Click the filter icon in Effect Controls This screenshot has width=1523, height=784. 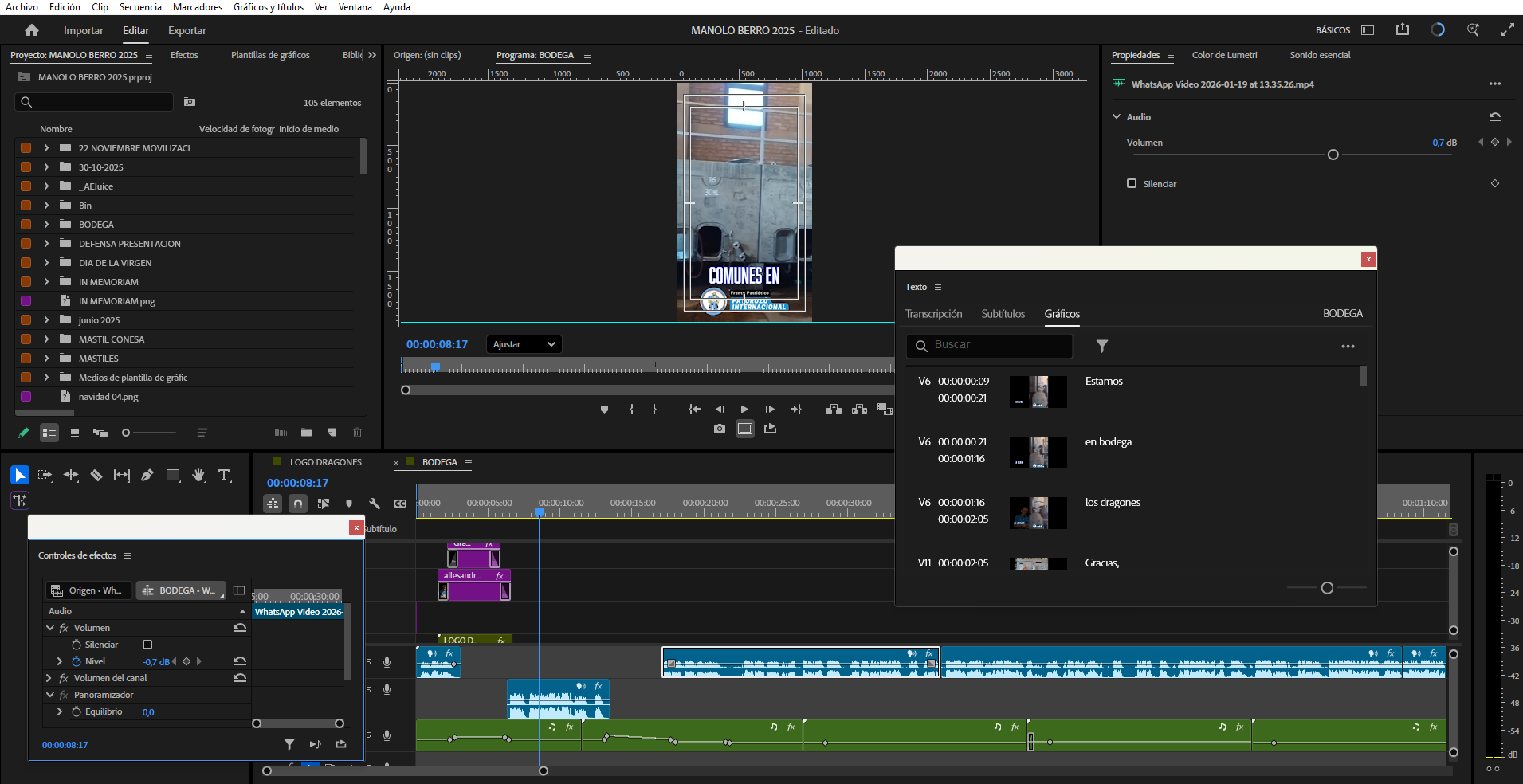click(289, 744)
